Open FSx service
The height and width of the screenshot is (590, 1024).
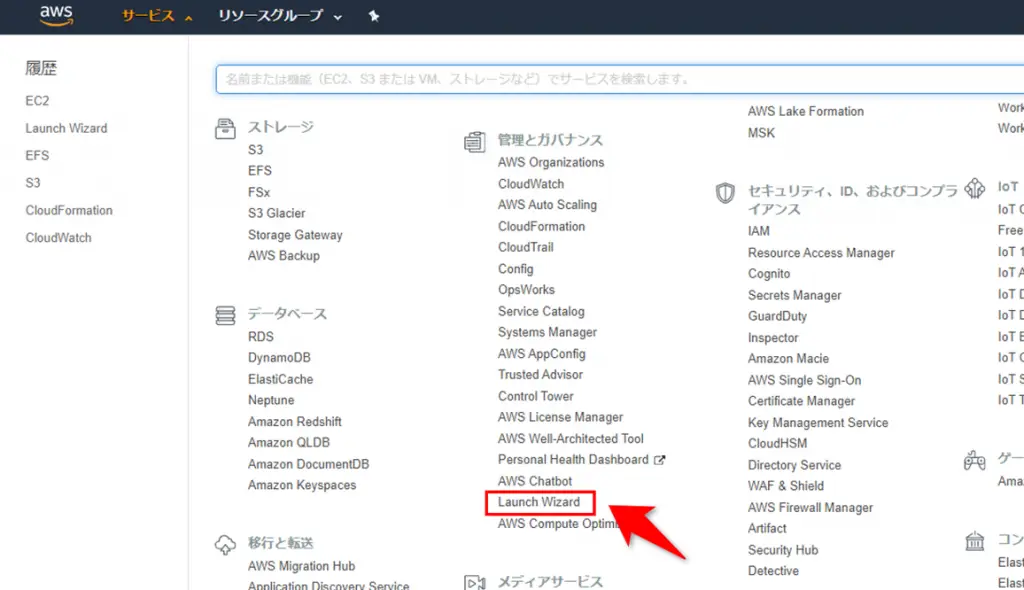pyautogui.click(x=259, y=192)
